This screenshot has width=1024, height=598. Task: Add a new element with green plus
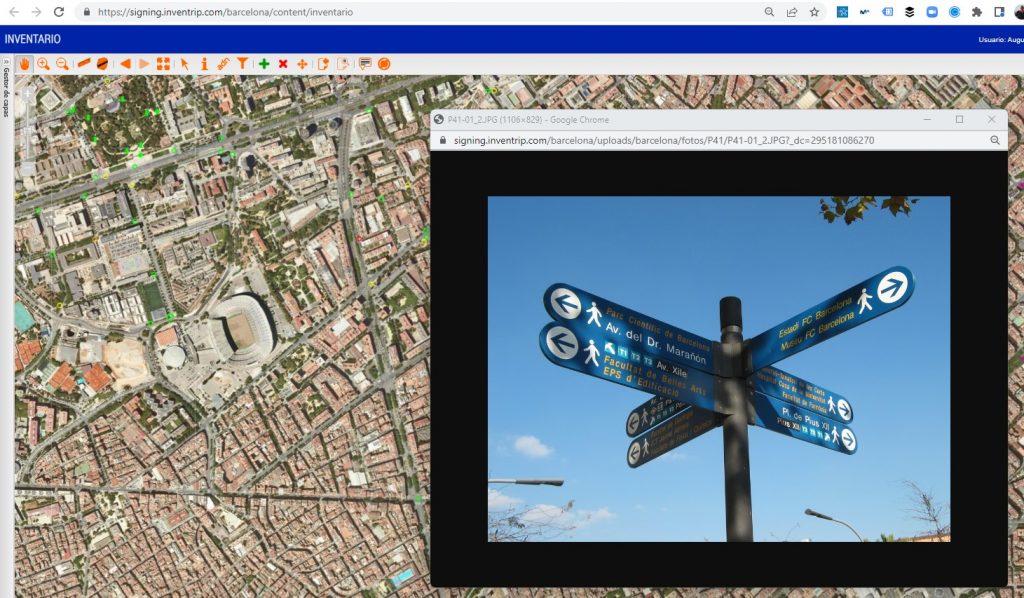(x=264, y=63)
